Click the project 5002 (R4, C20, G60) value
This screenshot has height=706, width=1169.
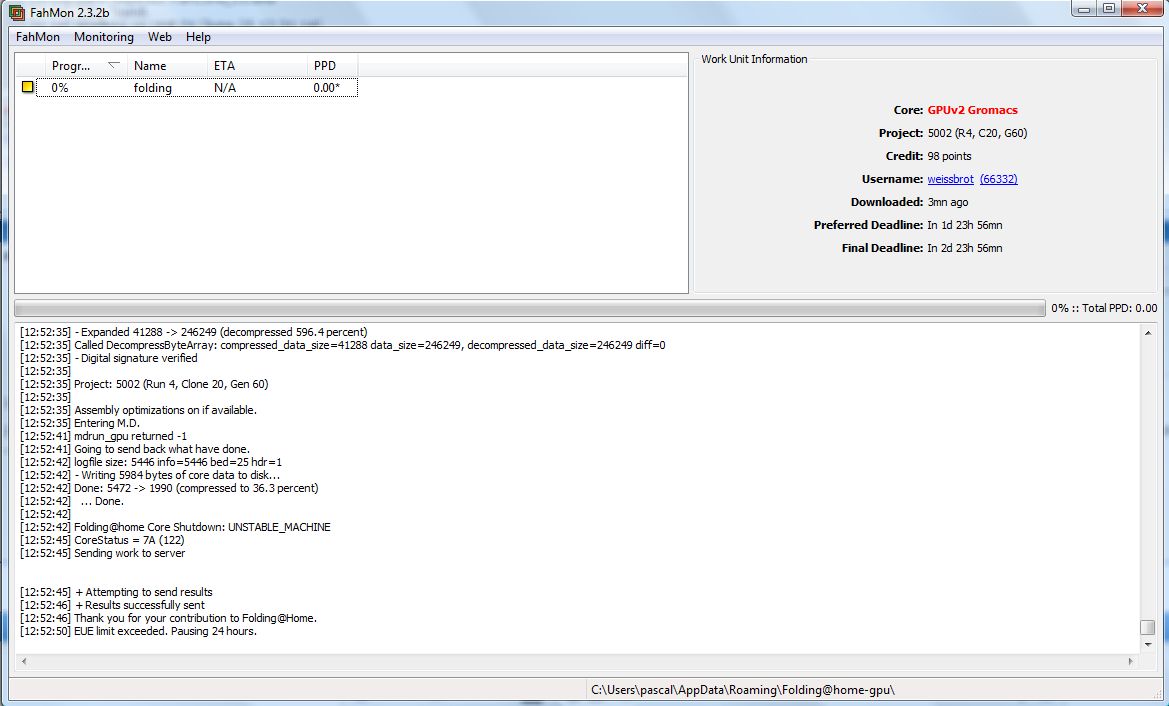coord(977,133)
